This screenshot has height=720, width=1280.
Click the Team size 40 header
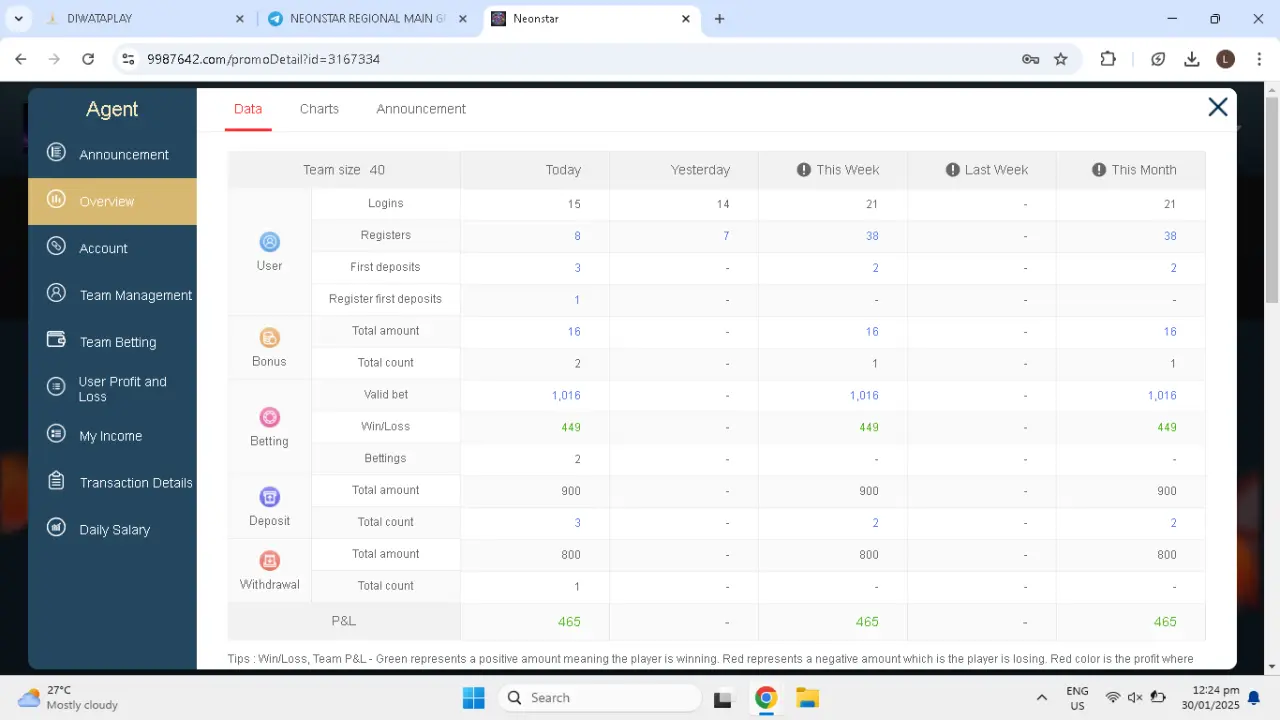[x=344, y=170]
